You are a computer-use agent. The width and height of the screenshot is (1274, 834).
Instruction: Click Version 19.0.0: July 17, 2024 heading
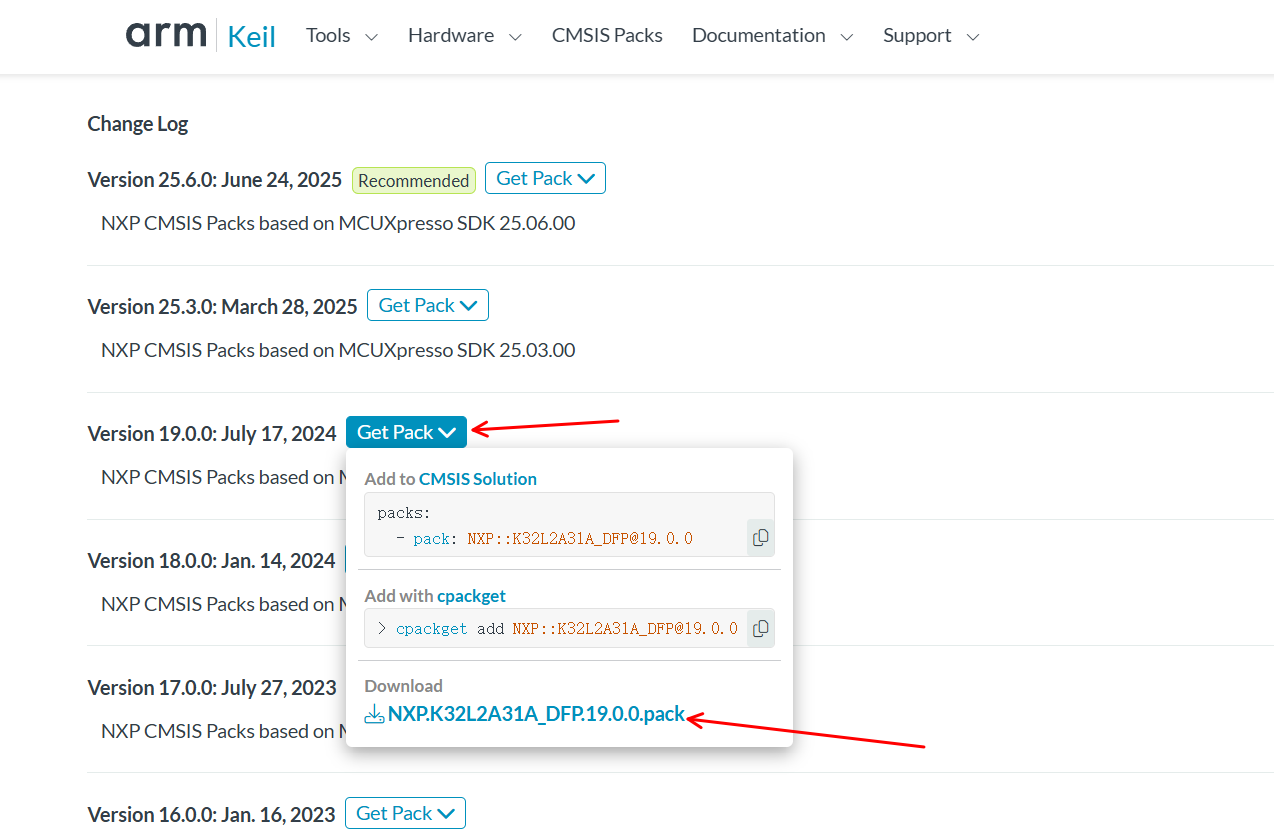click(212, 434)
